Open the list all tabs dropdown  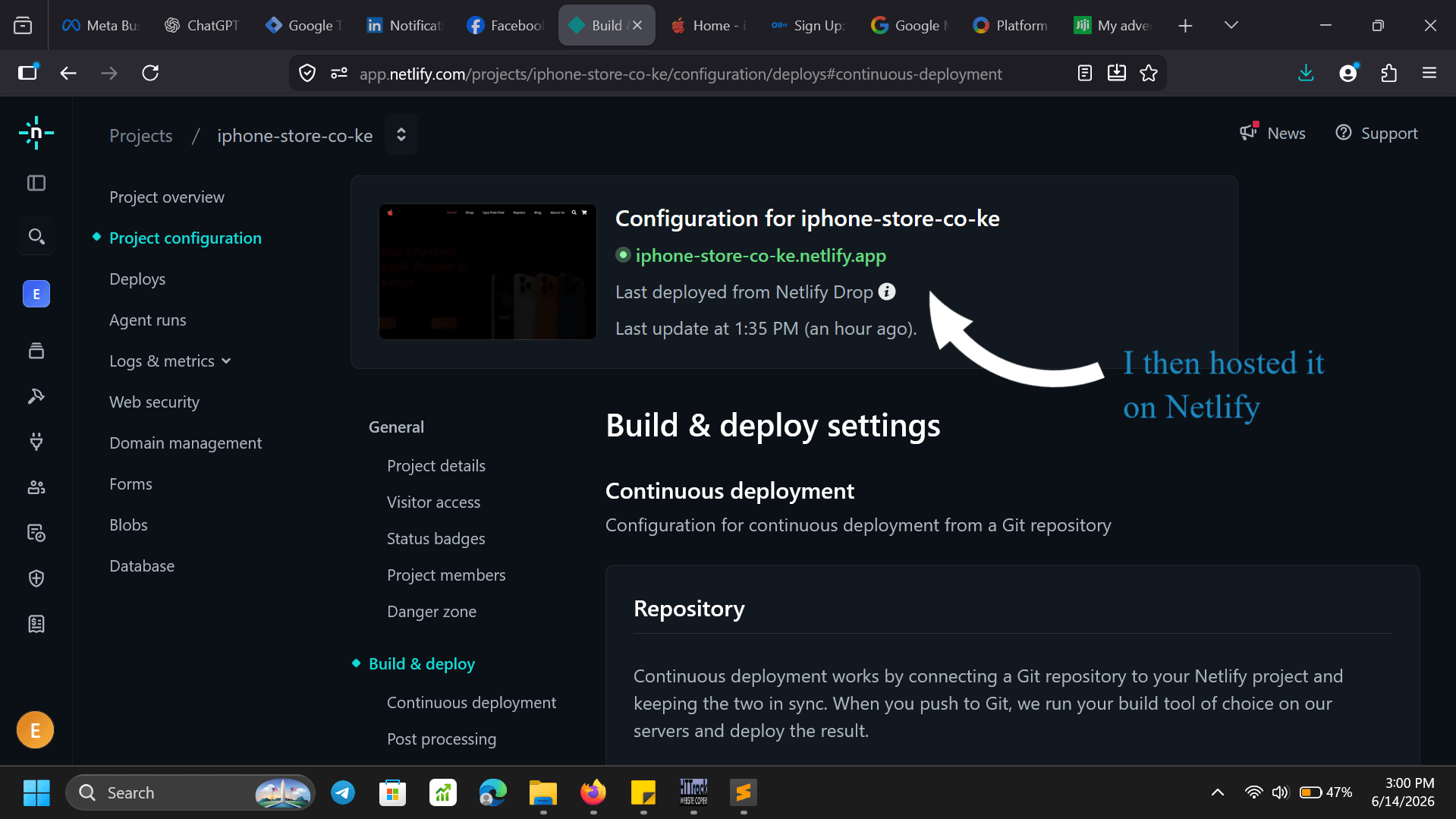coord(1231,25)
